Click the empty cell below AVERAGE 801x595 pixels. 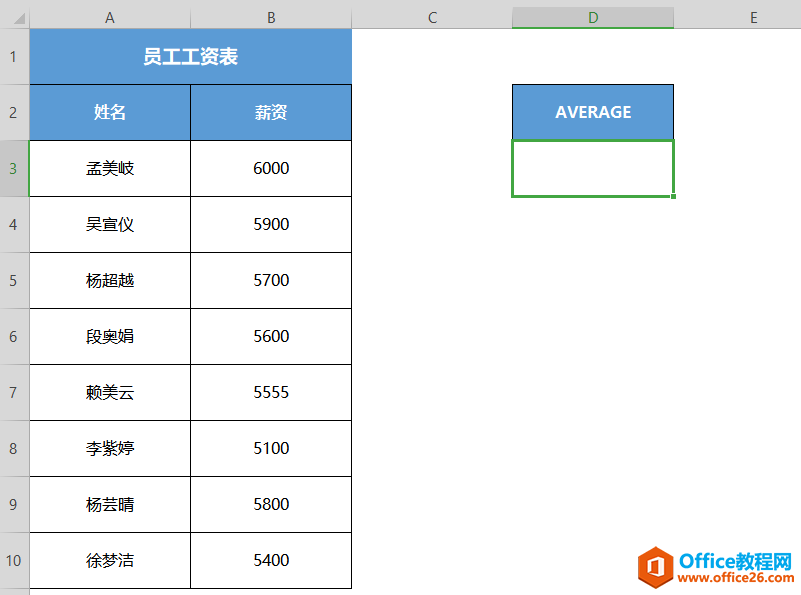tap(592, 168)
